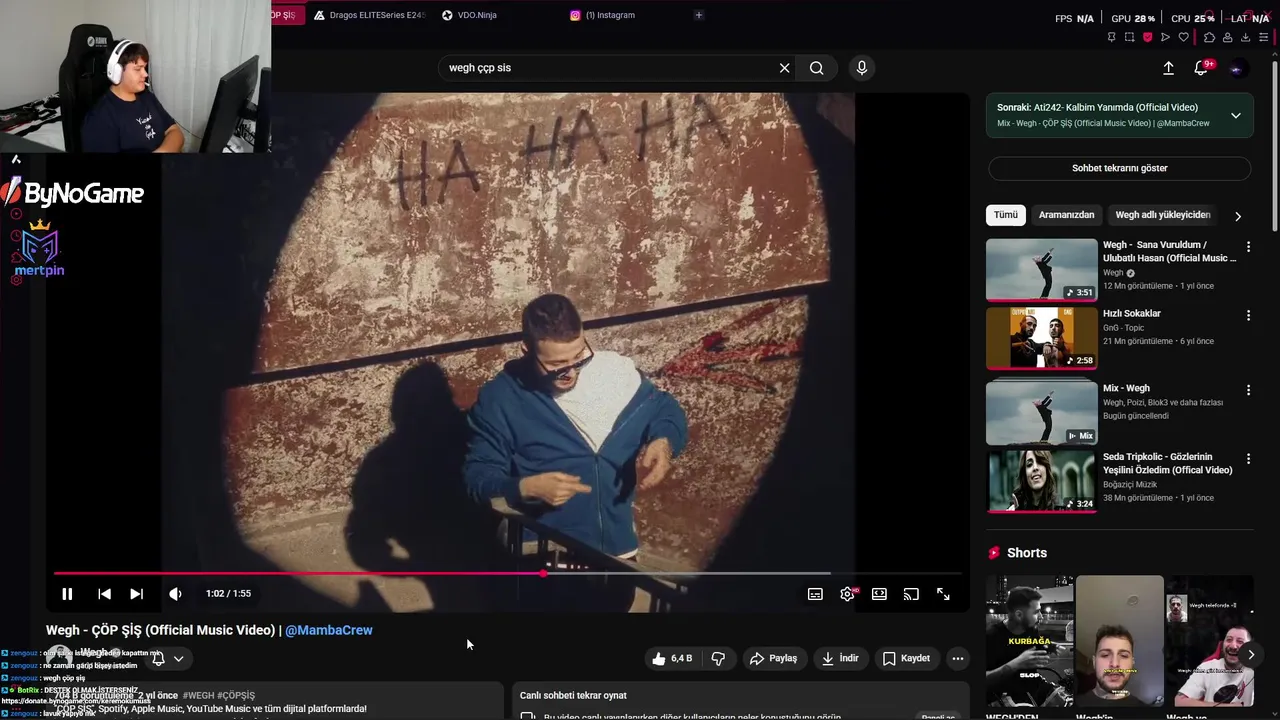This screenshot has width=1280, height=720.
Task: Mute the video volume
Action: coord(175,594)
